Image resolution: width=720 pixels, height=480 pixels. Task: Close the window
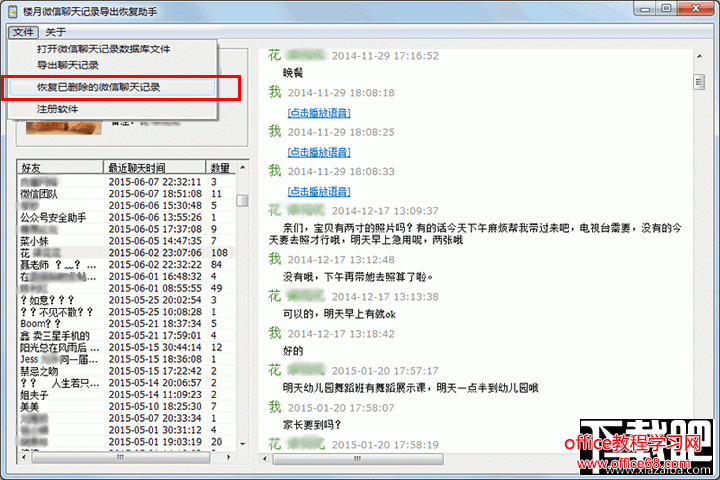(695, 9)
